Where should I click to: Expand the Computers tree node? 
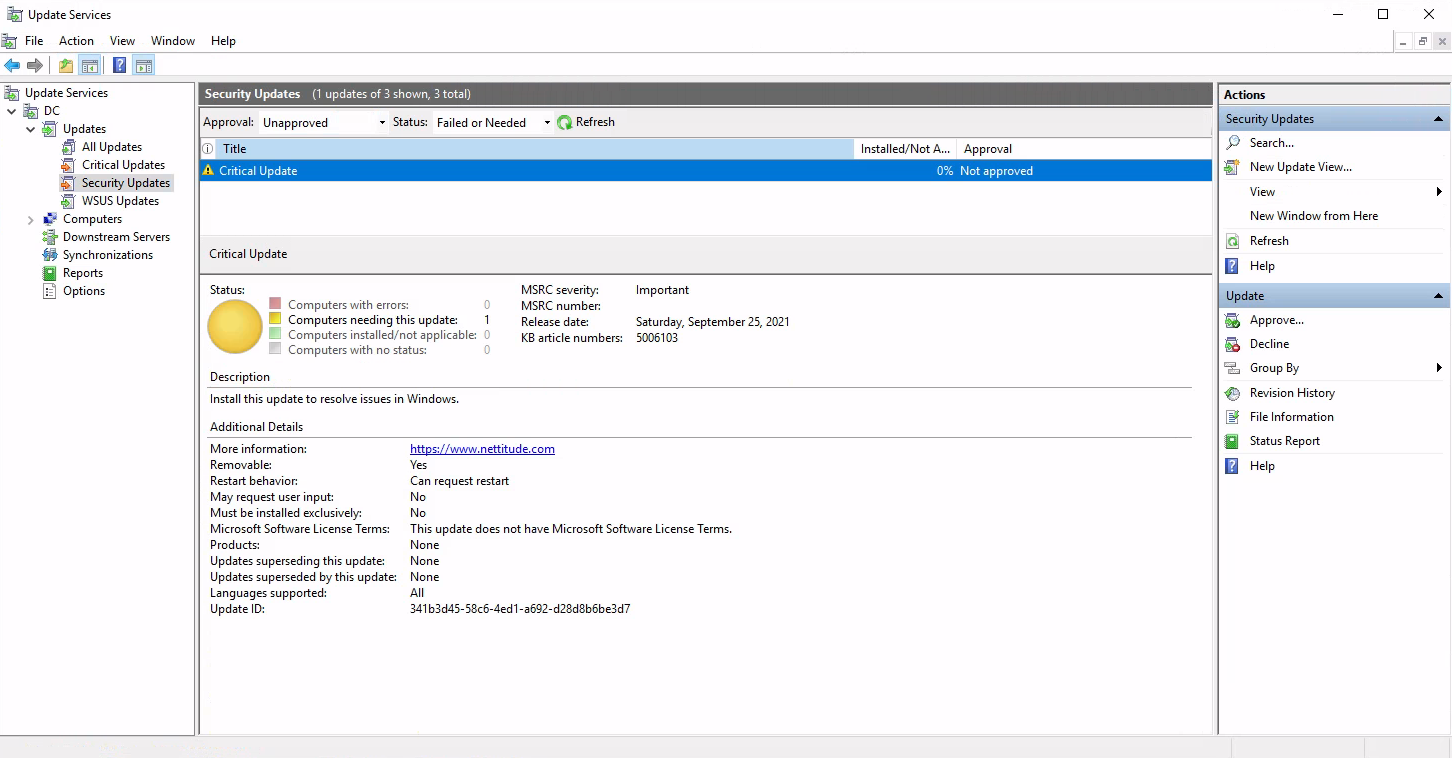tap(30, 219)
